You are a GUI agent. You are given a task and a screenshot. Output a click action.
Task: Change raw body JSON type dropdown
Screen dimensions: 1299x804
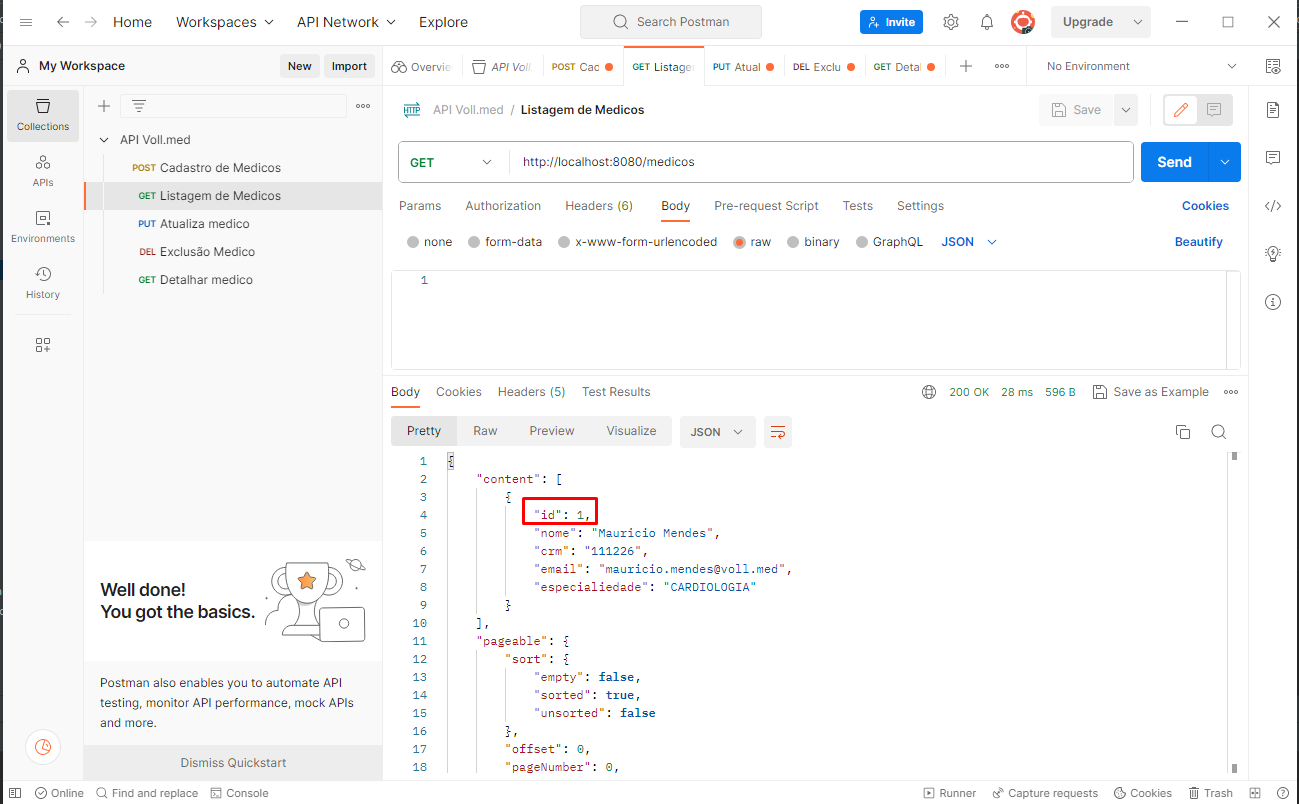tap(969, 242)
